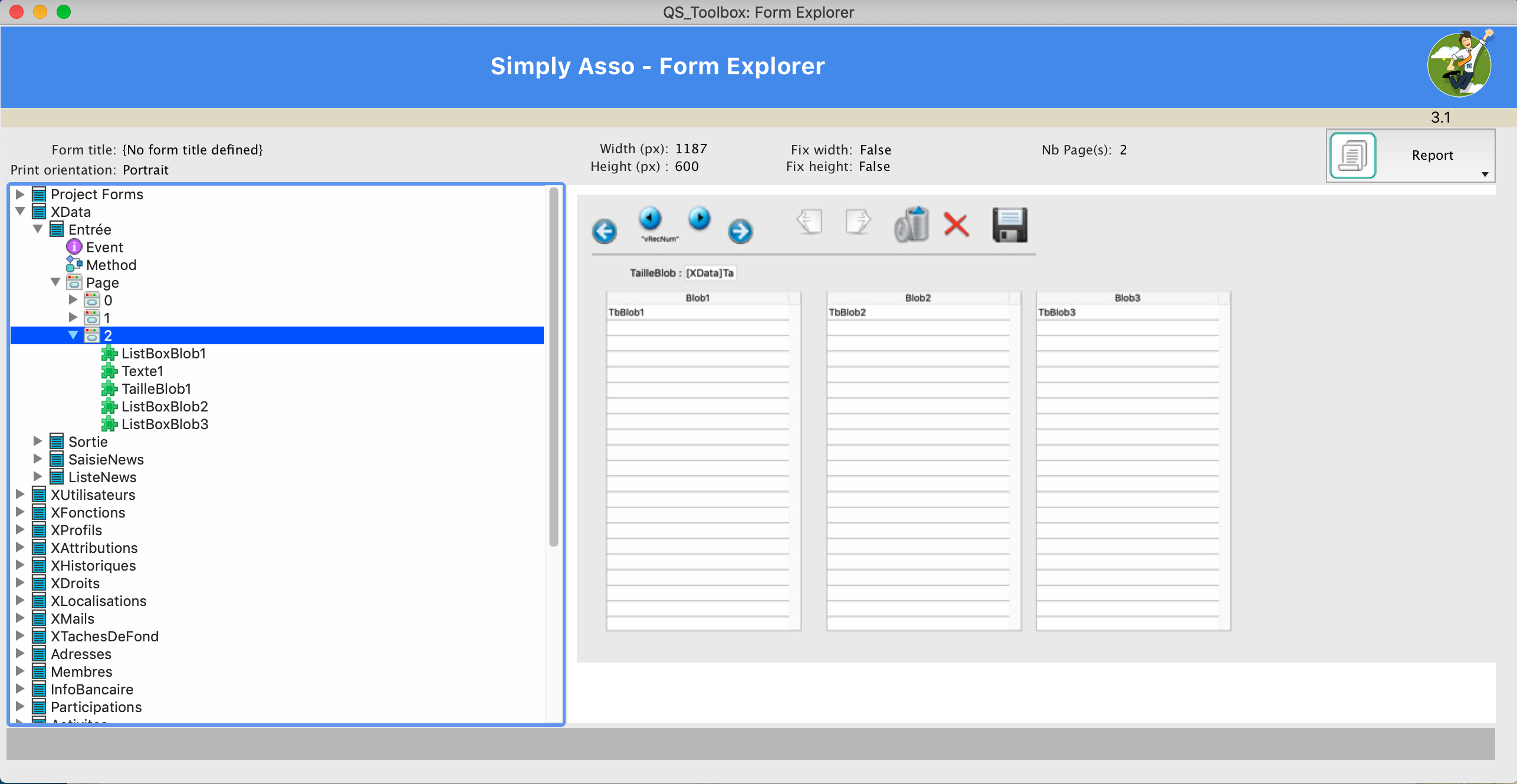Click the last record navigation arrow

[740, 231]
